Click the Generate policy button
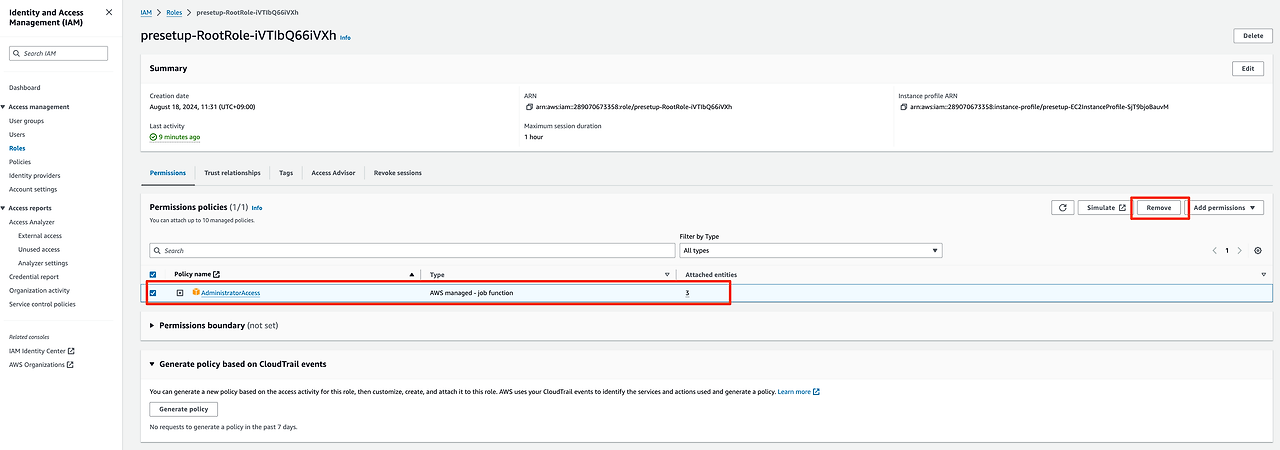 click(x=184, y=409)
